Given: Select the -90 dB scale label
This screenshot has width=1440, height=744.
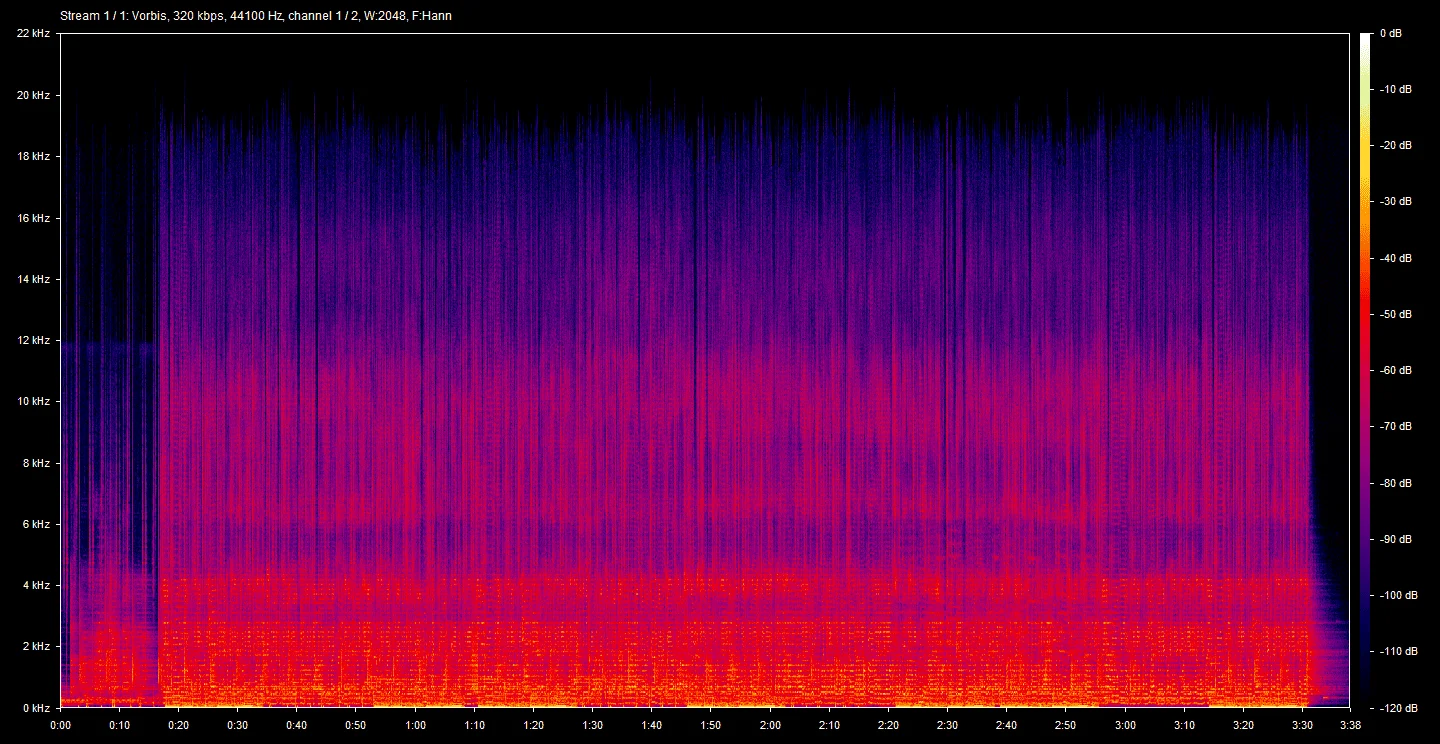Looking at the screenshot, I should (x=1395, y=539).
